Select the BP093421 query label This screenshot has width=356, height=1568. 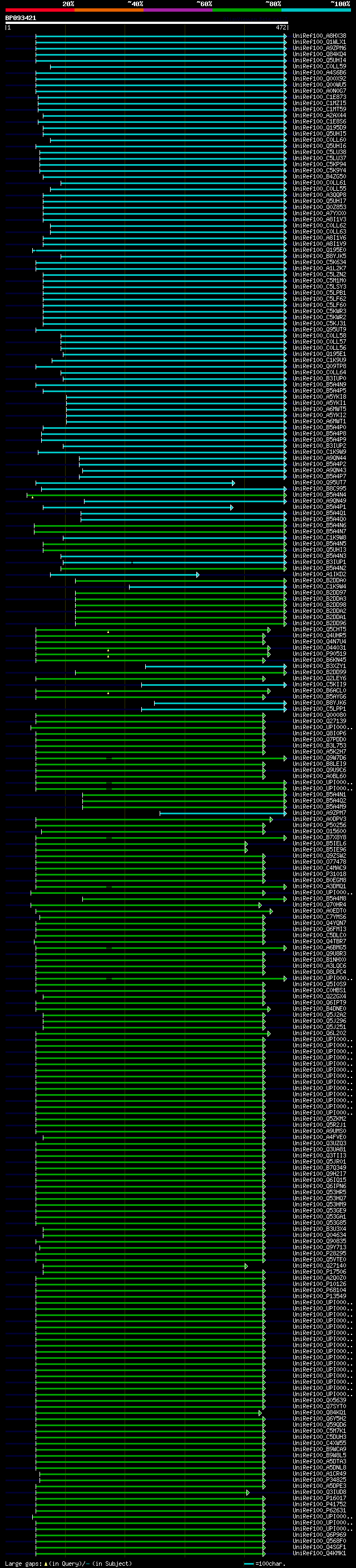[21, 18]
